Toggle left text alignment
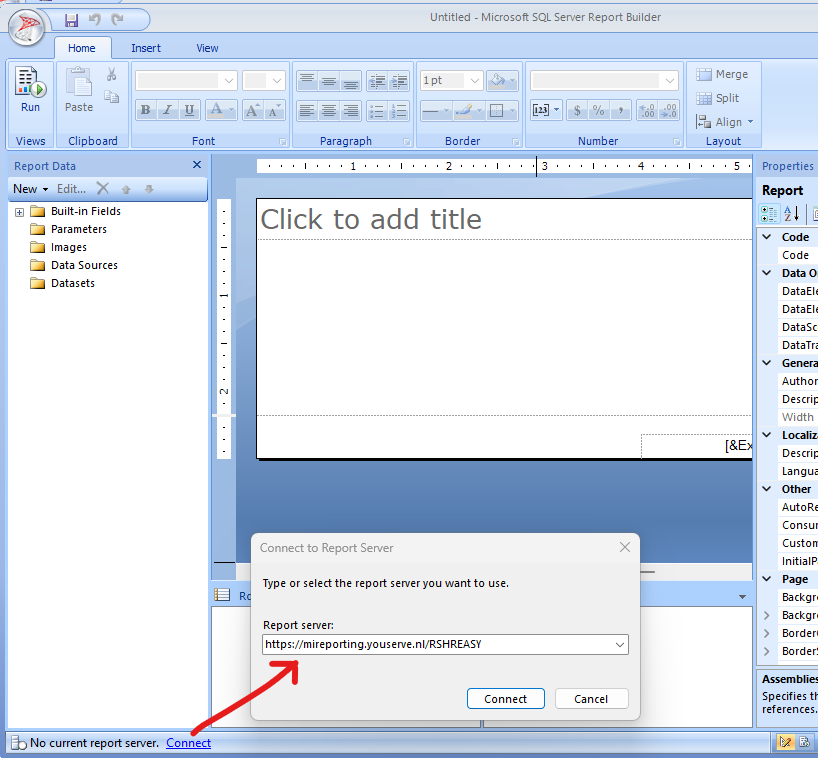Image resolution: width=818 pixels, height=758 pixels. tap(307, 110)
